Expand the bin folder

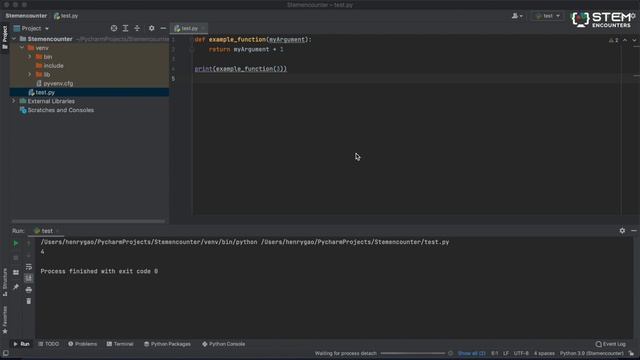[x=29, y=57]
